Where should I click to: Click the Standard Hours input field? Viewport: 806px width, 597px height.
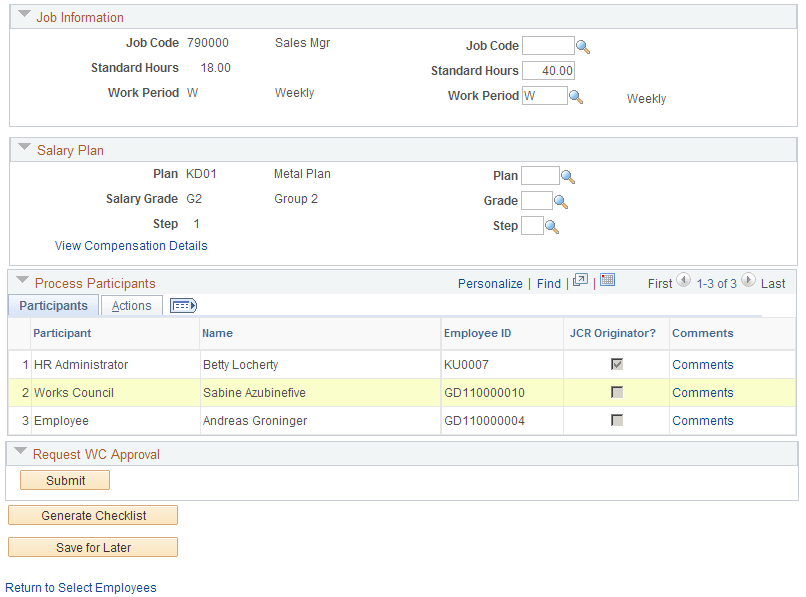coord(547,70)
